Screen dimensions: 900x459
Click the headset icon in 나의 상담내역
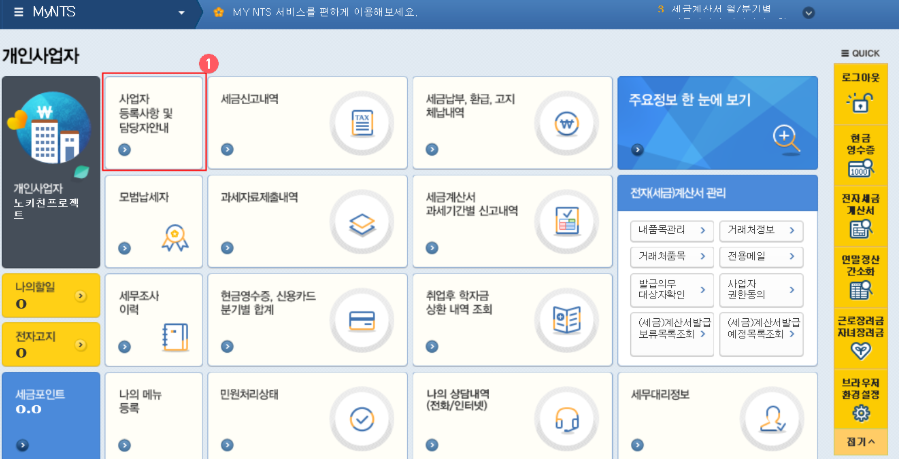[567, 420]
